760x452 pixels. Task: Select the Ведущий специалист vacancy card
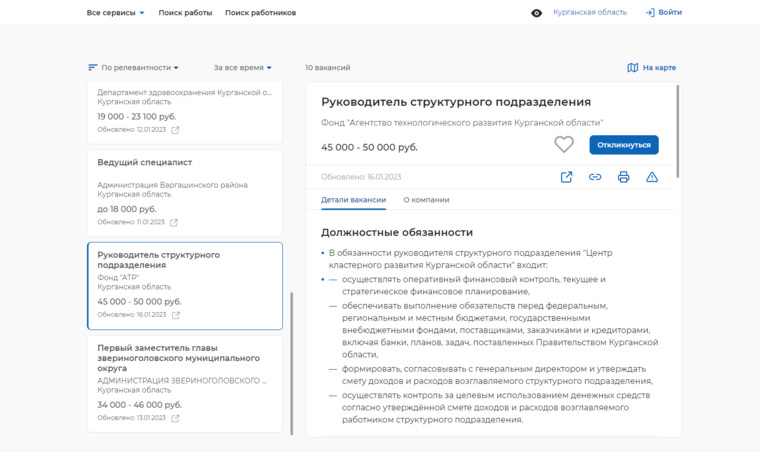coord(185,193)
